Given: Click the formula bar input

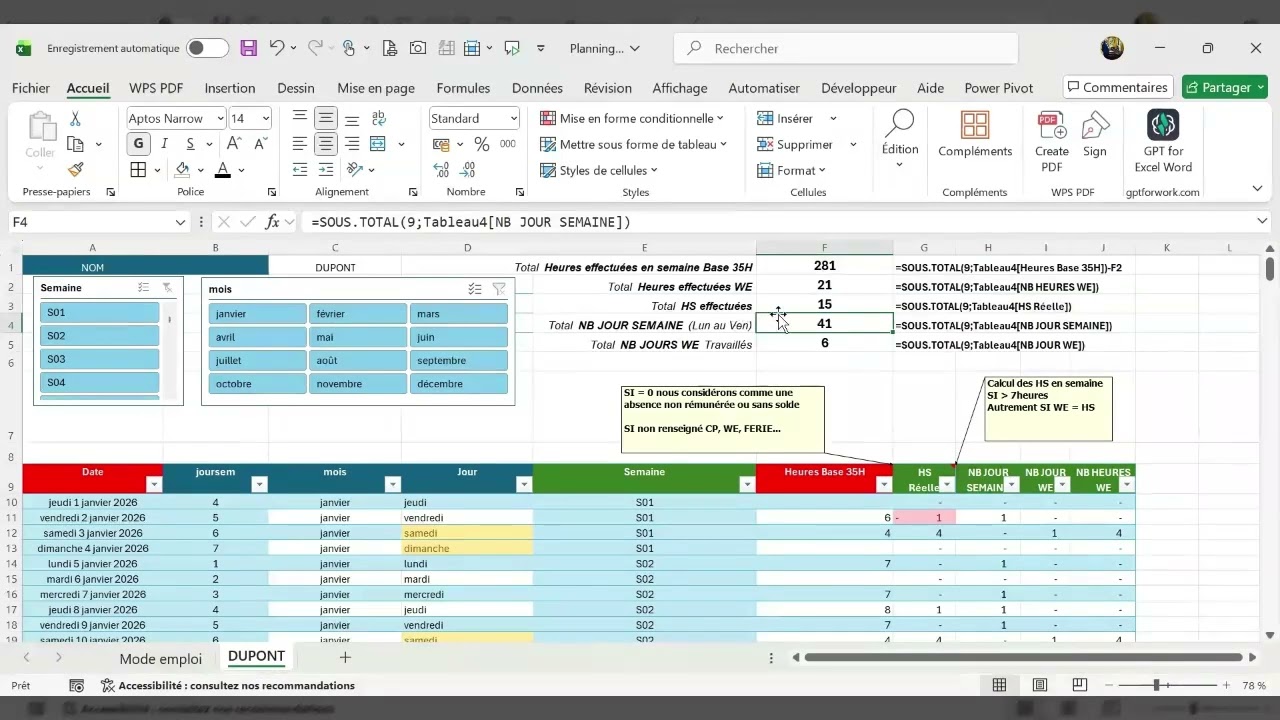Looking at the screenshot, I should pyautogui.click(x=780, y=222).
